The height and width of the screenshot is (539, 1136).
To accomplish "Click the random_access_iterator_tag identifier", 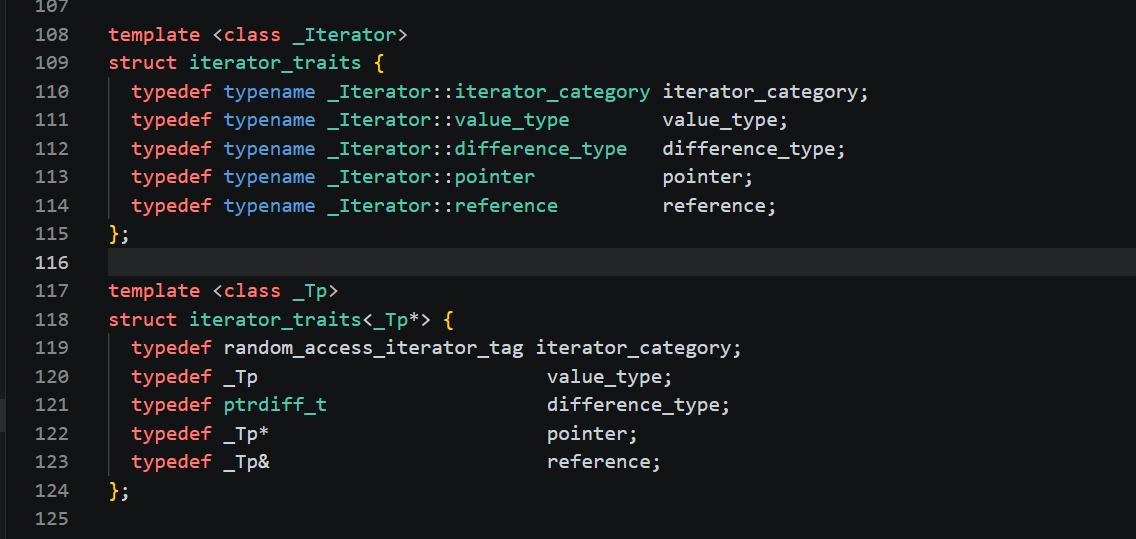I will click(x=373, y=348).
